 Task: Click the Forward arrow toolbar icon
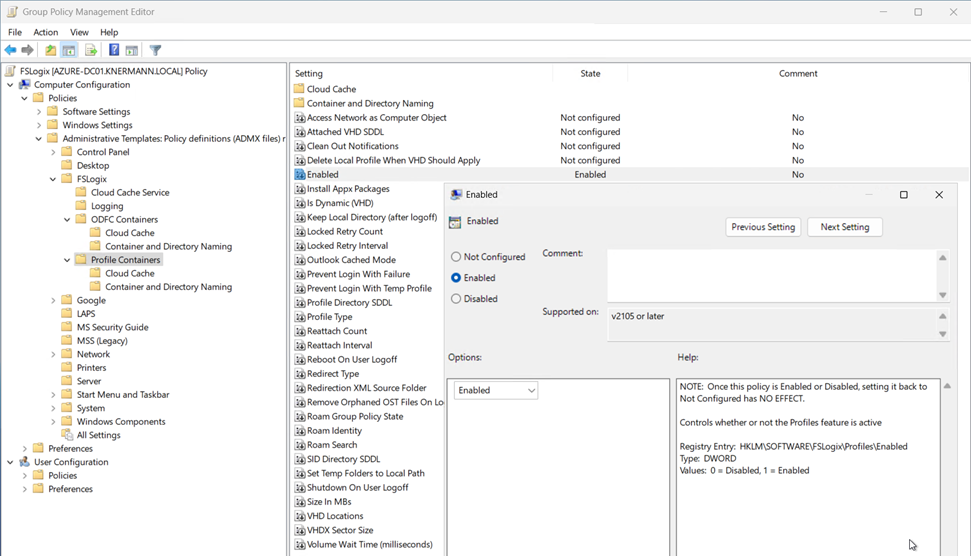pyautogui.click(x=27, y=50)
